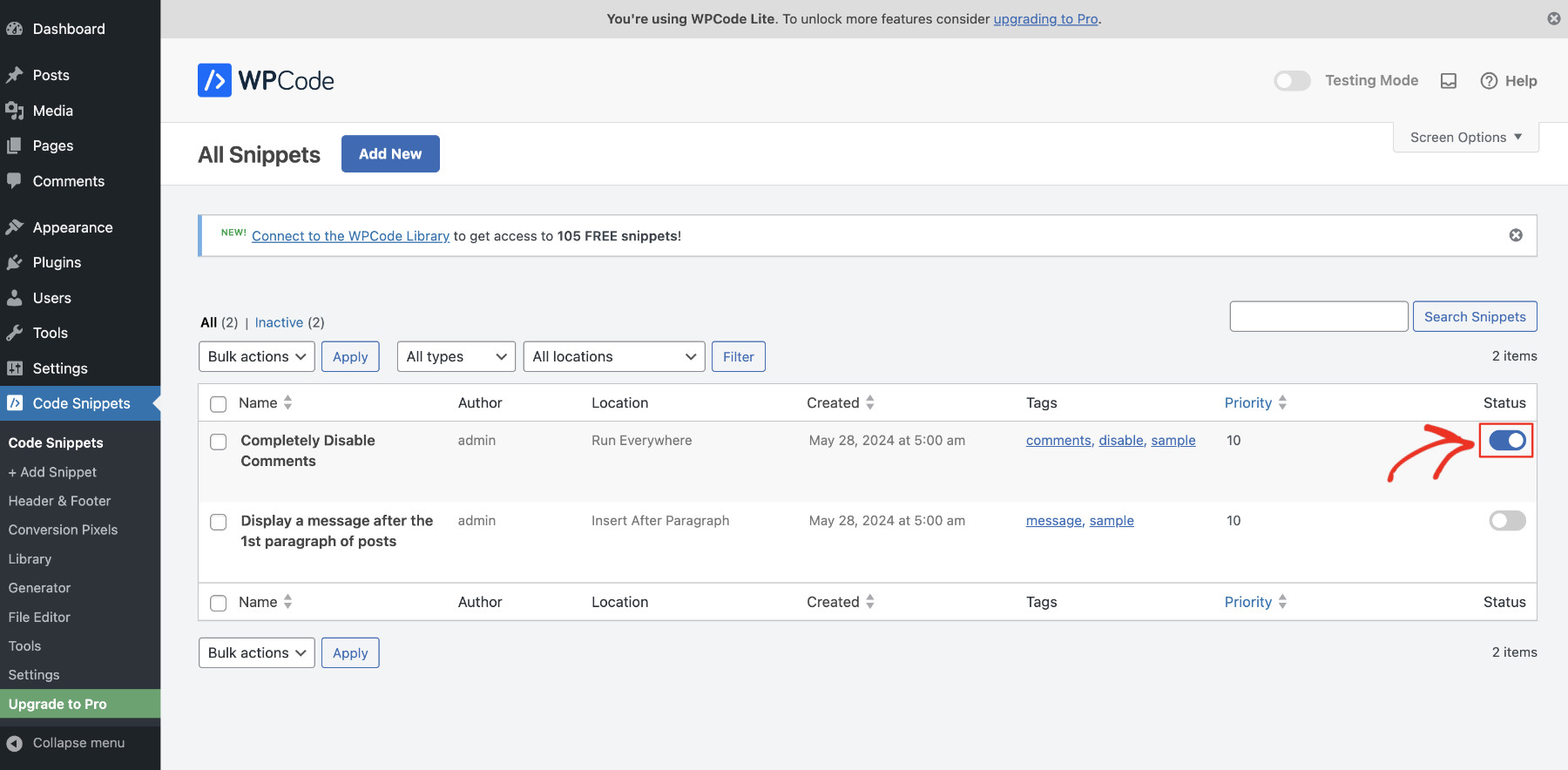Click the Posts pushpin icon

pos(15,75)
